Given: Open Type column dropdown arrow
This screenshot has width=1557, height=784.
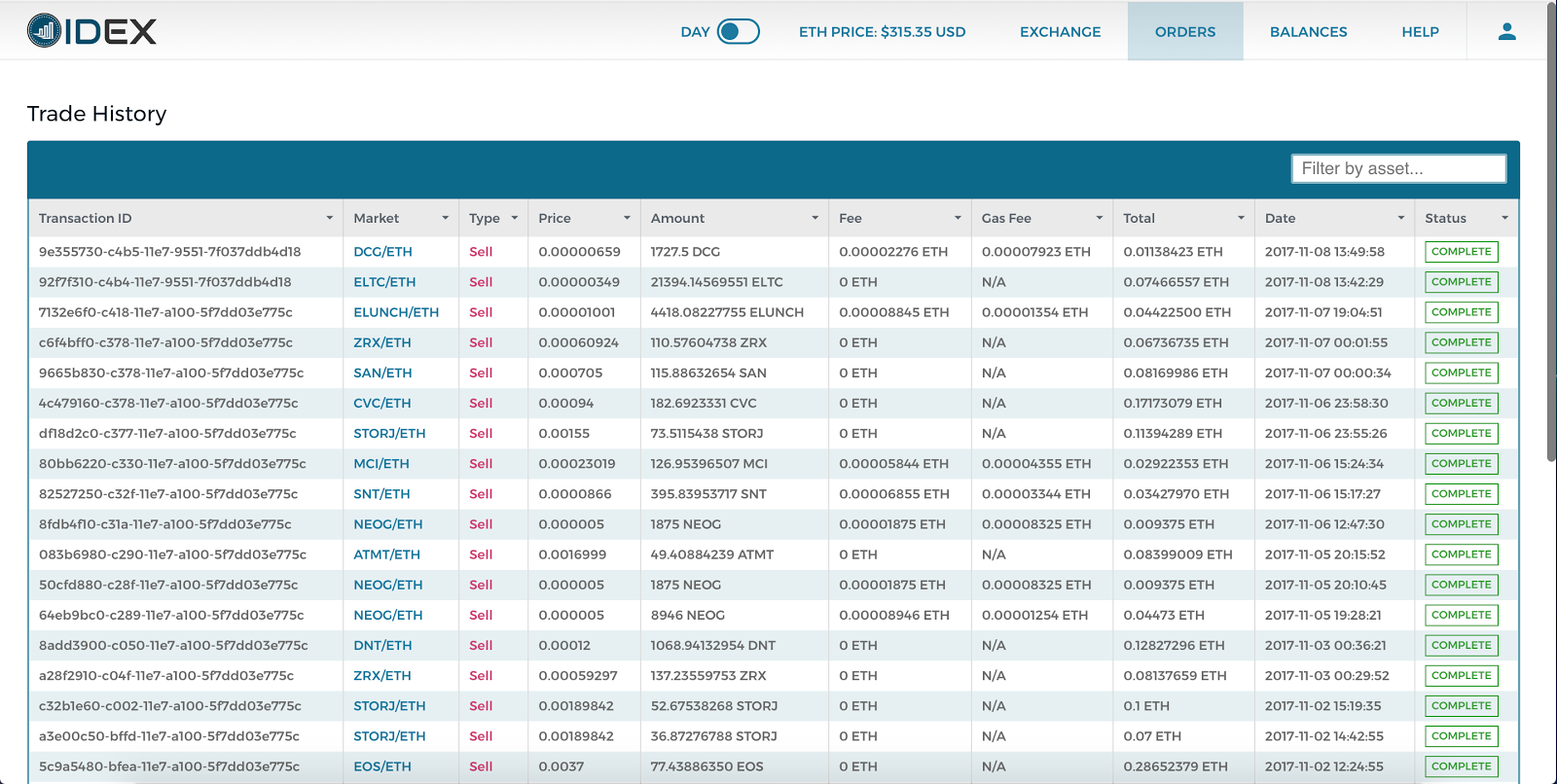Looking at the screenshot, I should pos(514,218).
